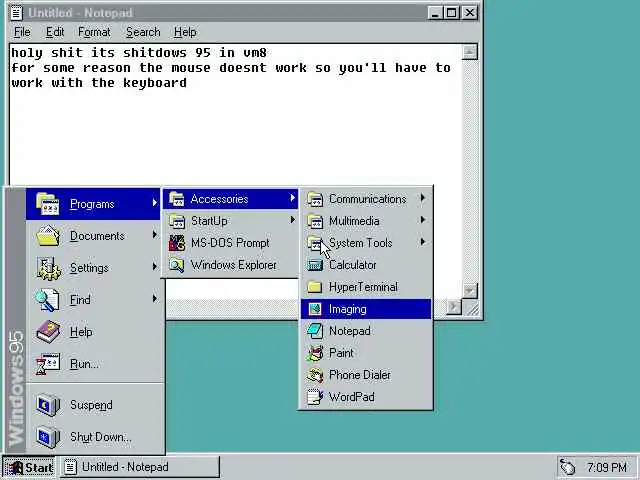Expand the Find submenu arrow
The image size is (640, 480).
tap(155, 299)
